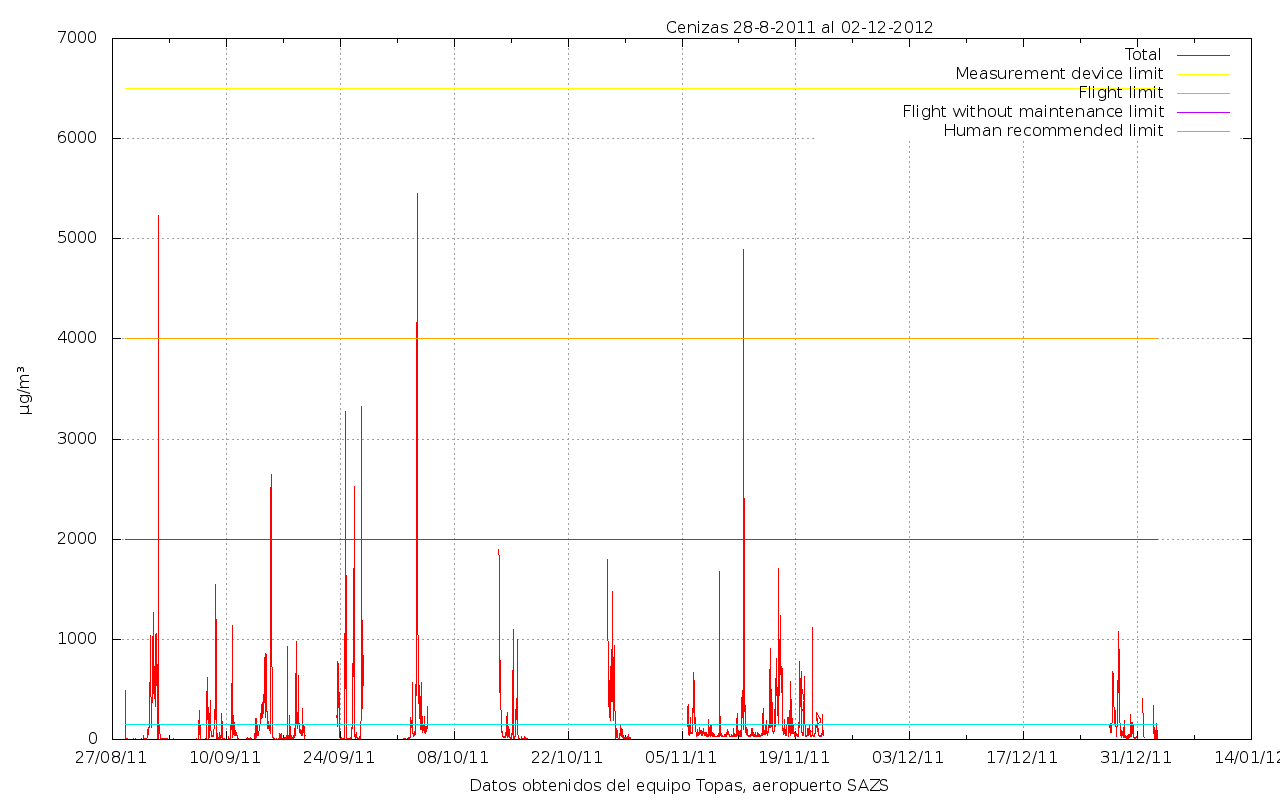This screenshot has height=800, width=1280.
Task: Click the orange horizontal limit line at 4000
Action: (641, 338)
